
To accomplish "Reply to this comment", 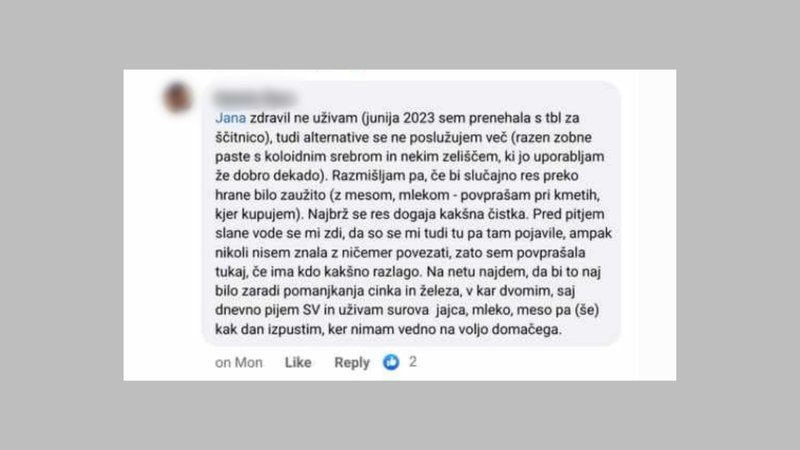I will 352,362.
